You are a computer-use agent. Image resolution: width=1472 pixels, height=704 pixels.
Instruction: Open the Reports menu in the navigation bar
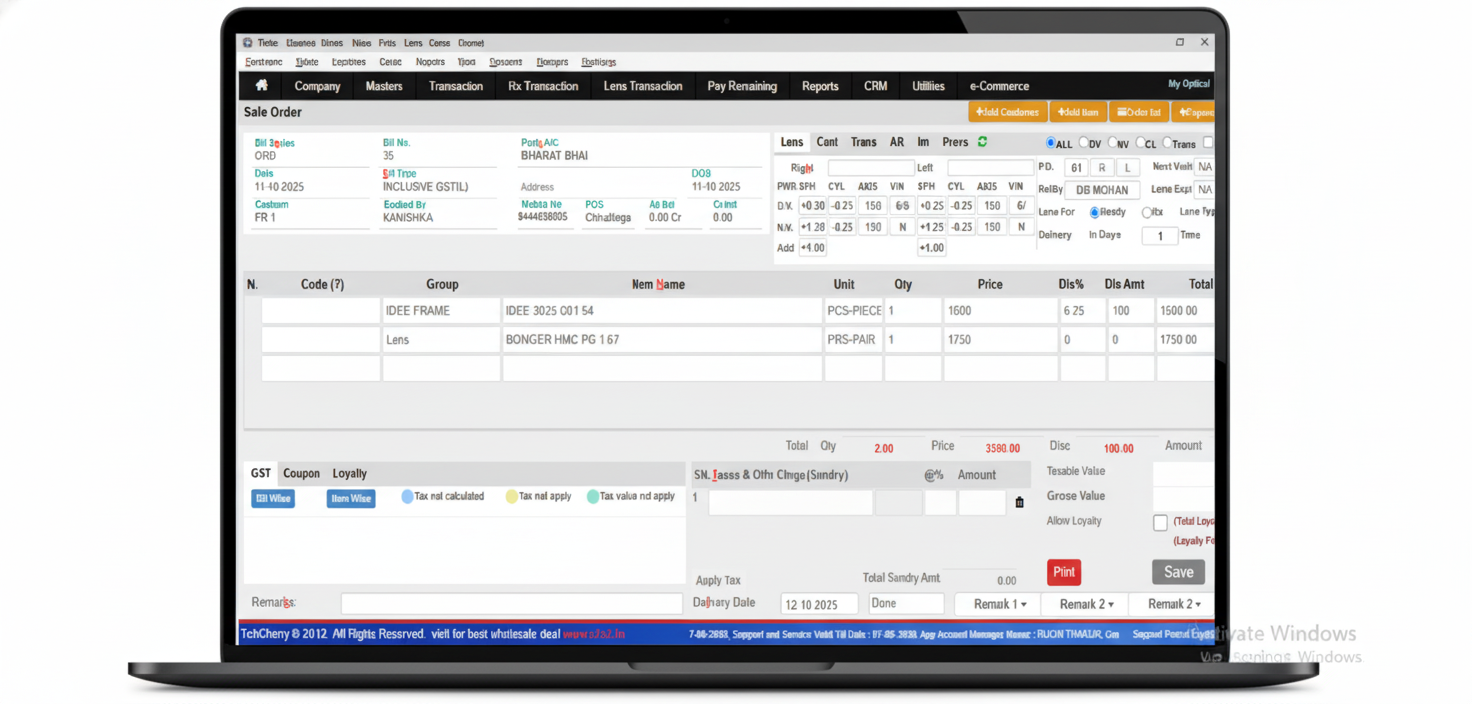tap(820, 86)
